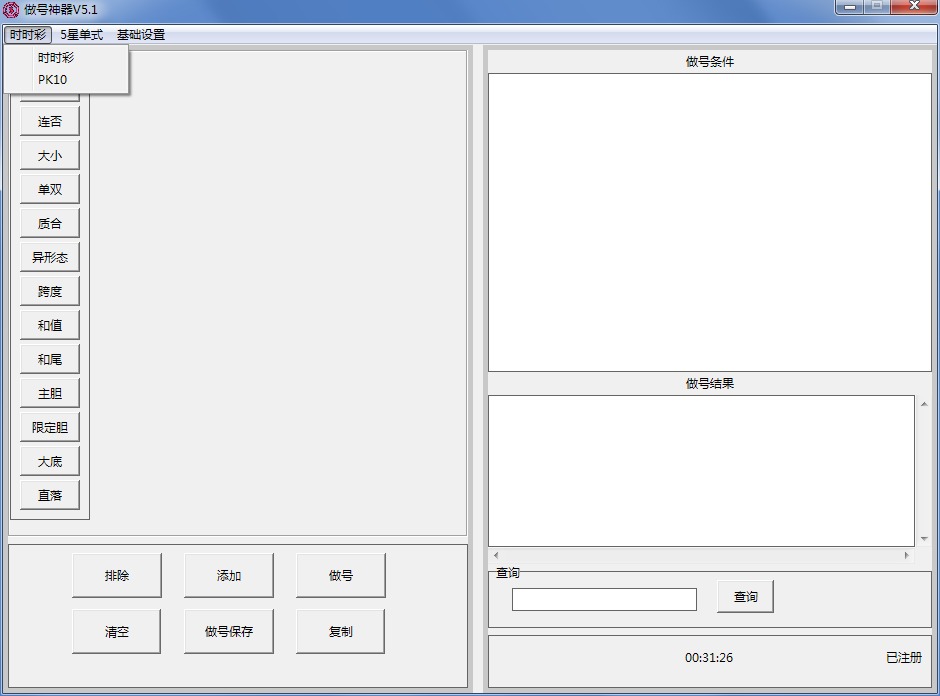Viewport: 940px width, 696px height.
Task: Copy results with the 复制 button
Action: [341, 632]
